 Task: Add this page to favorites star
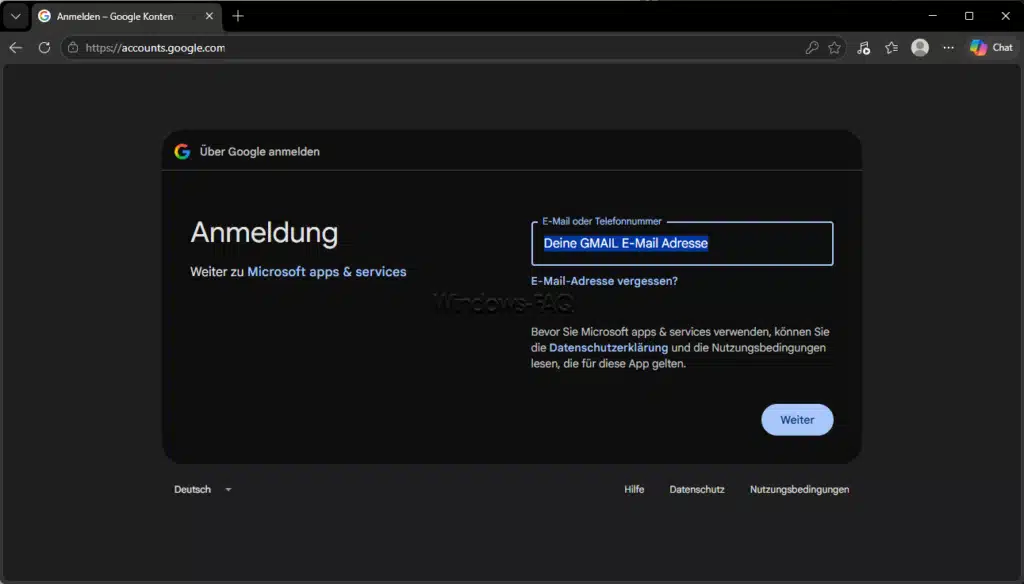click(834, 48)
